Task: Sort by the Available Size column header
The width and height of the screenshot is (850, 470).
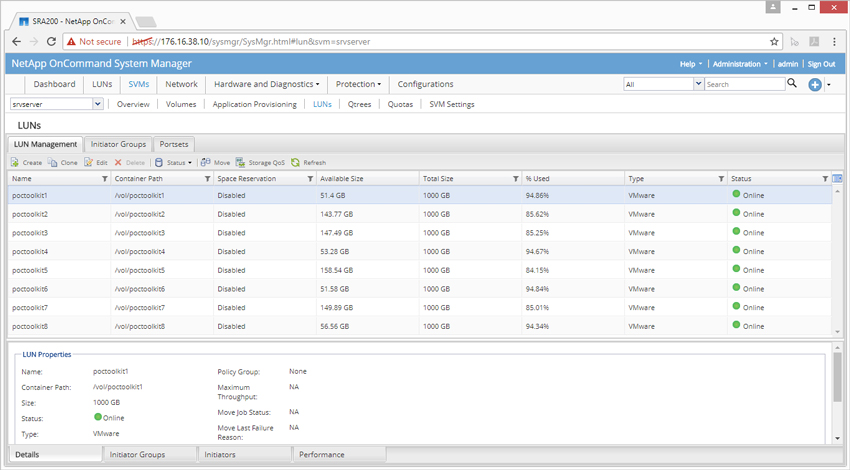Action: coord(367,178)
